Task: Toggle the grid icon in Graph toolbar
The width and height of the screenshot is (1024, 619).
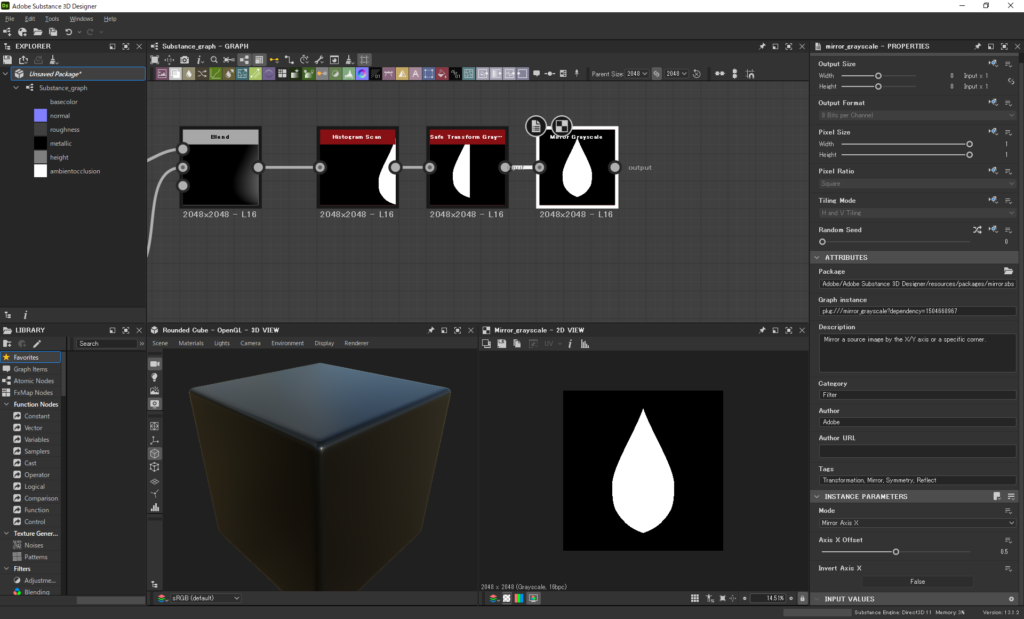Action: (x=364, y=59)
